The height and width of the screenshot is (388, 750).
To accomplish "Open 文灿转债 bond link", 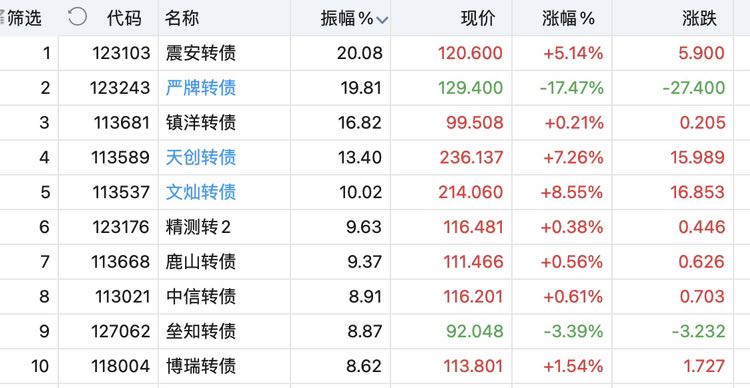I will coord(201,192).
